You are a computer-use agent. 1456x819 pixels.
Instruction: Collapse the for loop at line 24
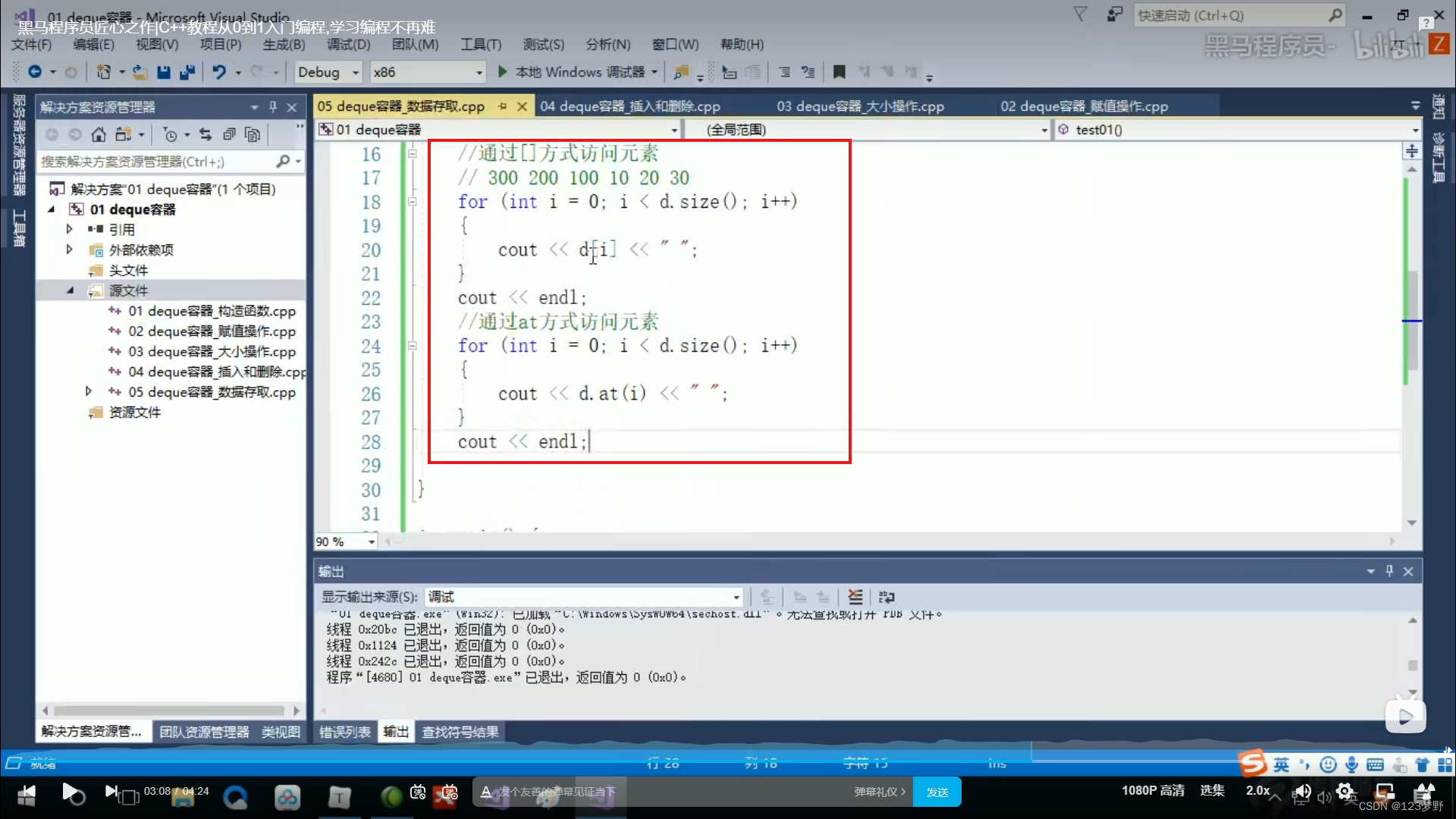pyautogui.click(x=413, y=346)
